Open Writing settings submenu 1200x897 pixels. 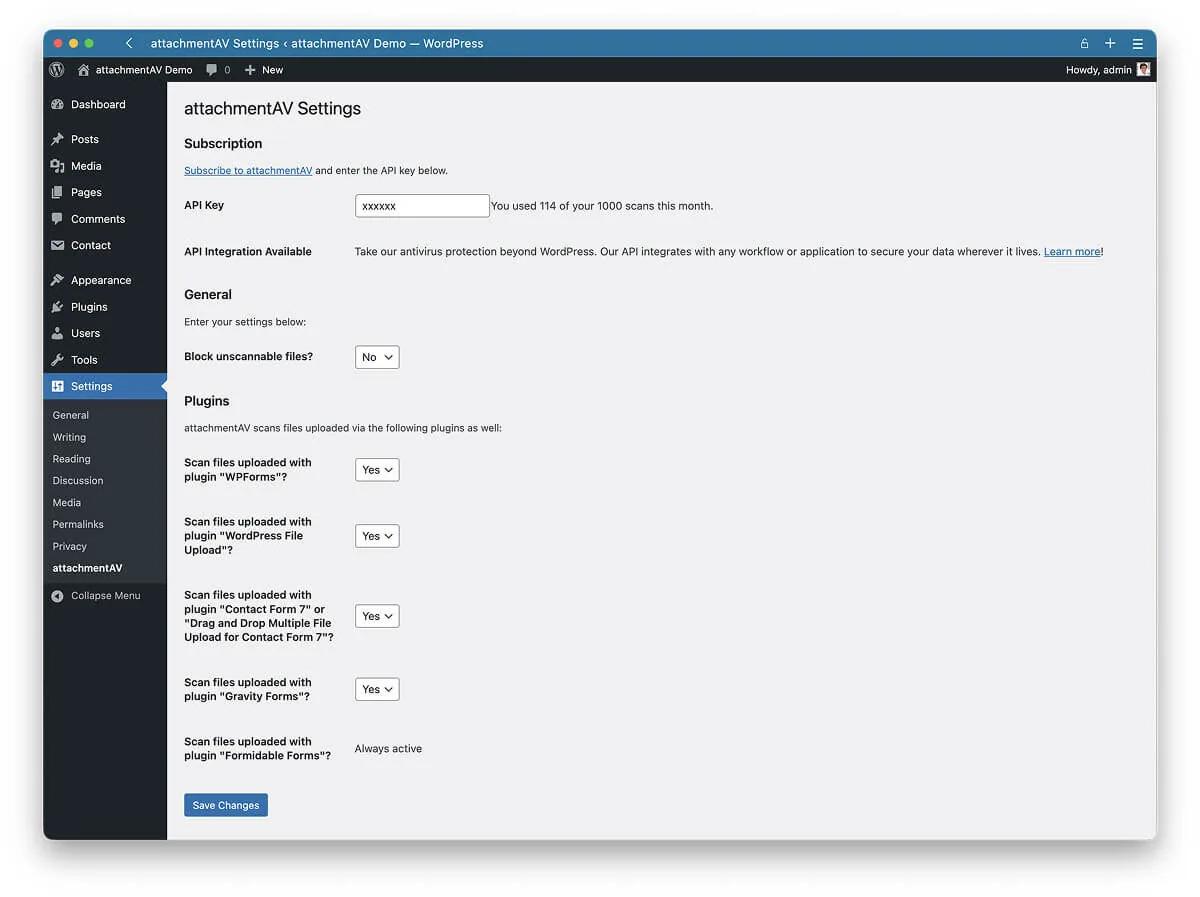point(69,437)
